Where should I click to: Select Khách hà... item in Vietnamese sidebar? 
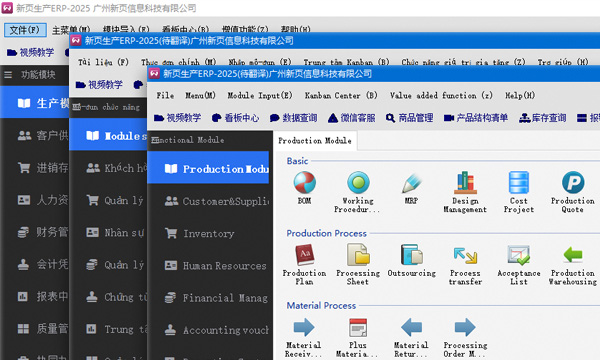tap(108, 168)
